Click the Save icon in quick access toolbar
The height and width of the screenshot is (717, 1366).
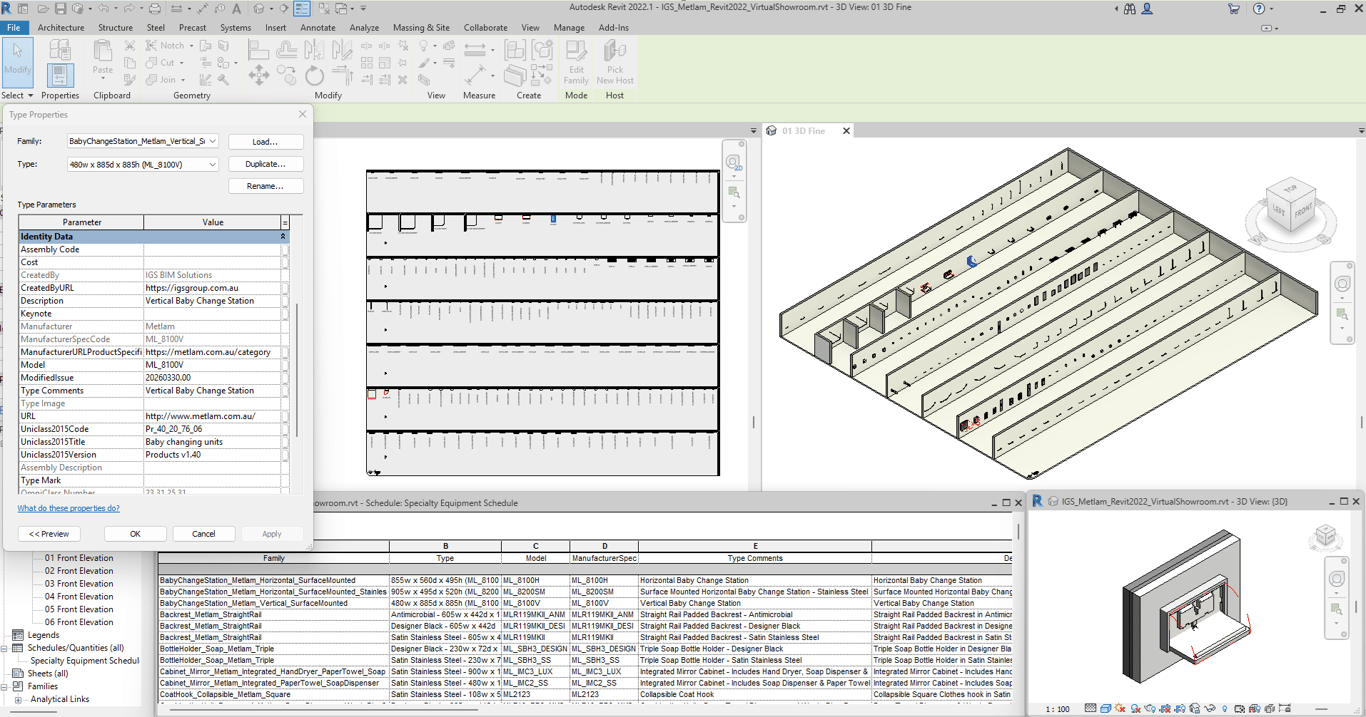(x=61, y=9)
